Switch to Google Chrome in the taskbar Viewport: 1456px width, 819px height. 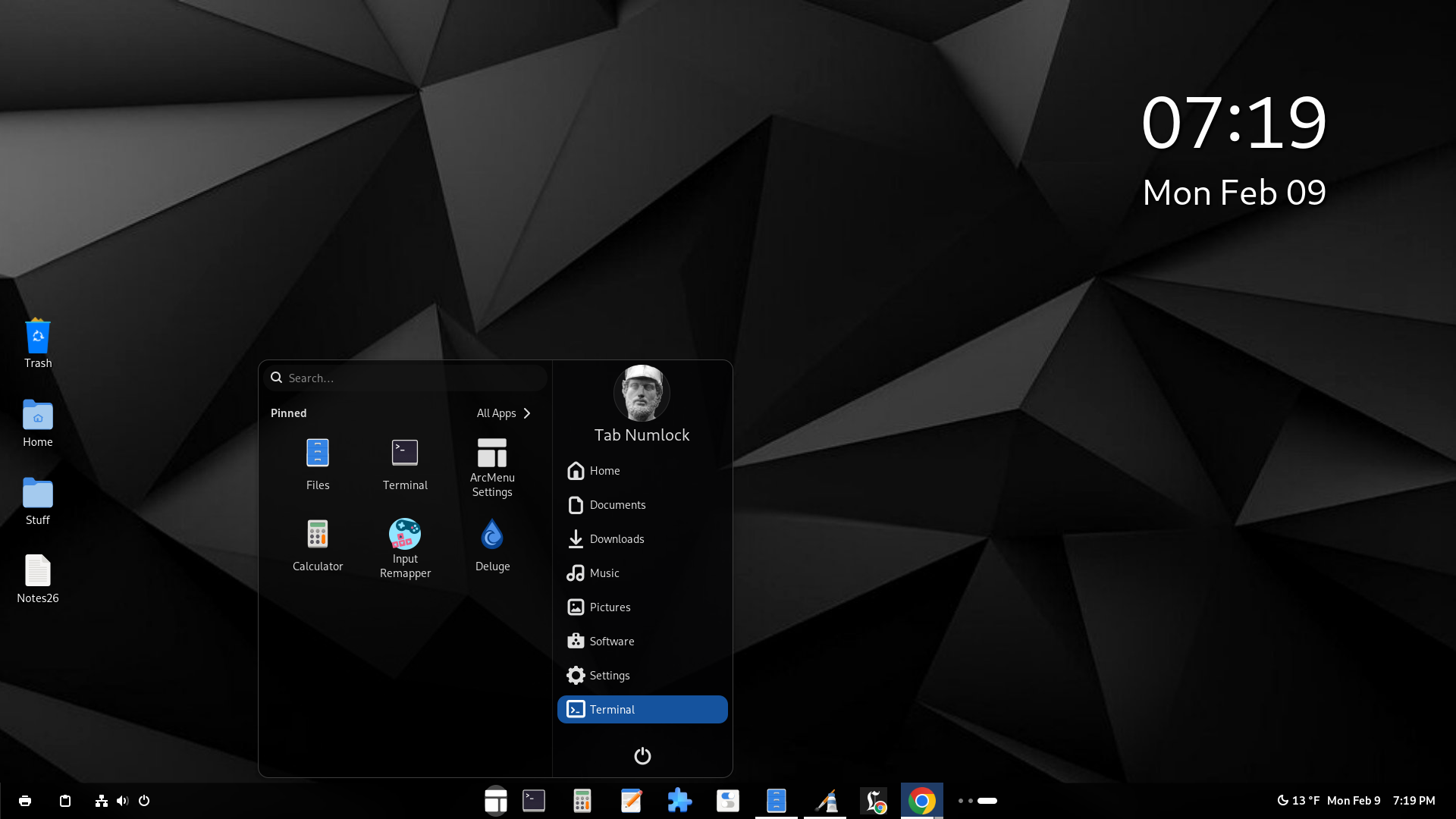coord(922,801)
